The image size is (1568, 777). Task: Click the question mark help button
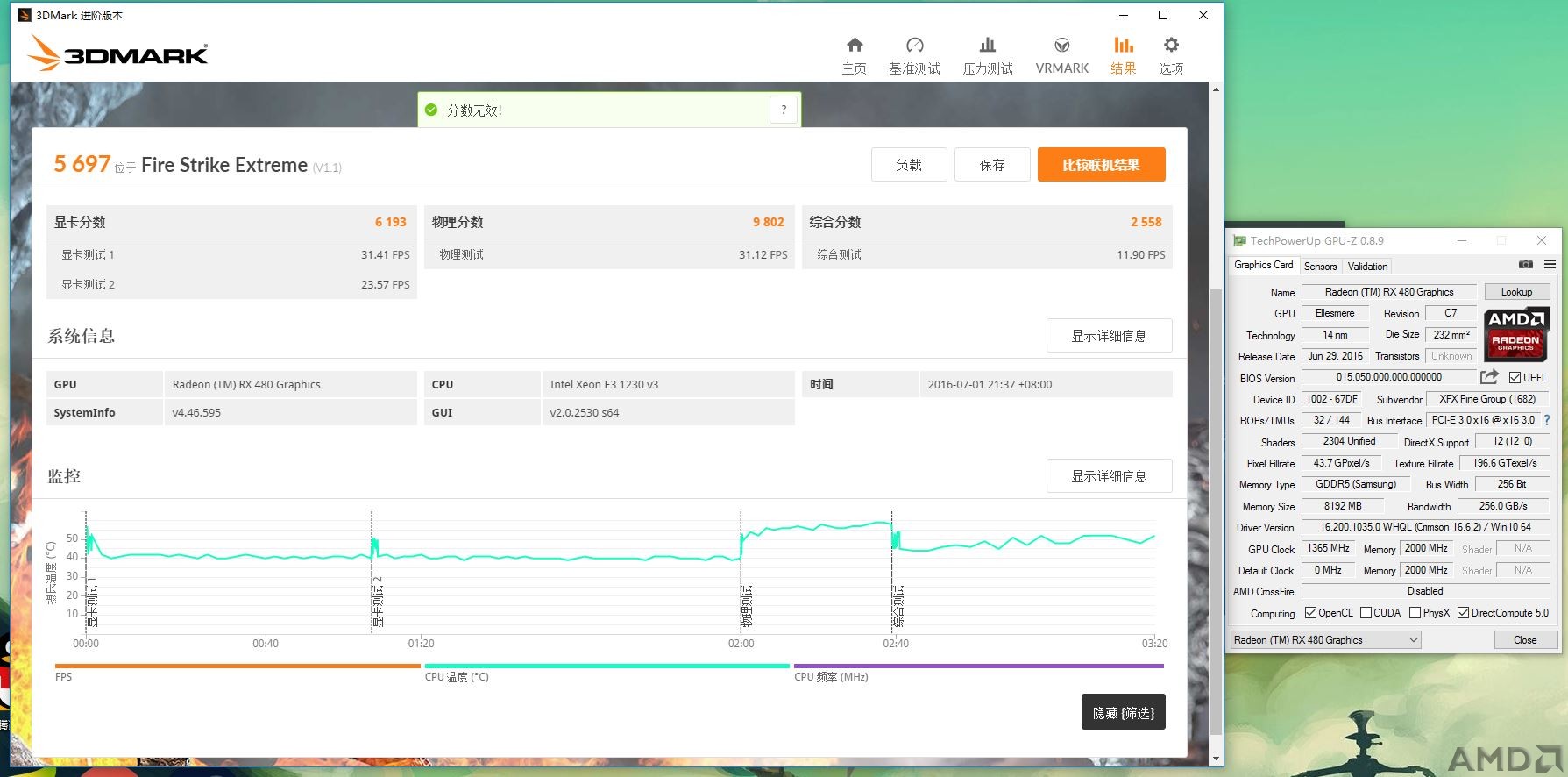click(784, 110)
